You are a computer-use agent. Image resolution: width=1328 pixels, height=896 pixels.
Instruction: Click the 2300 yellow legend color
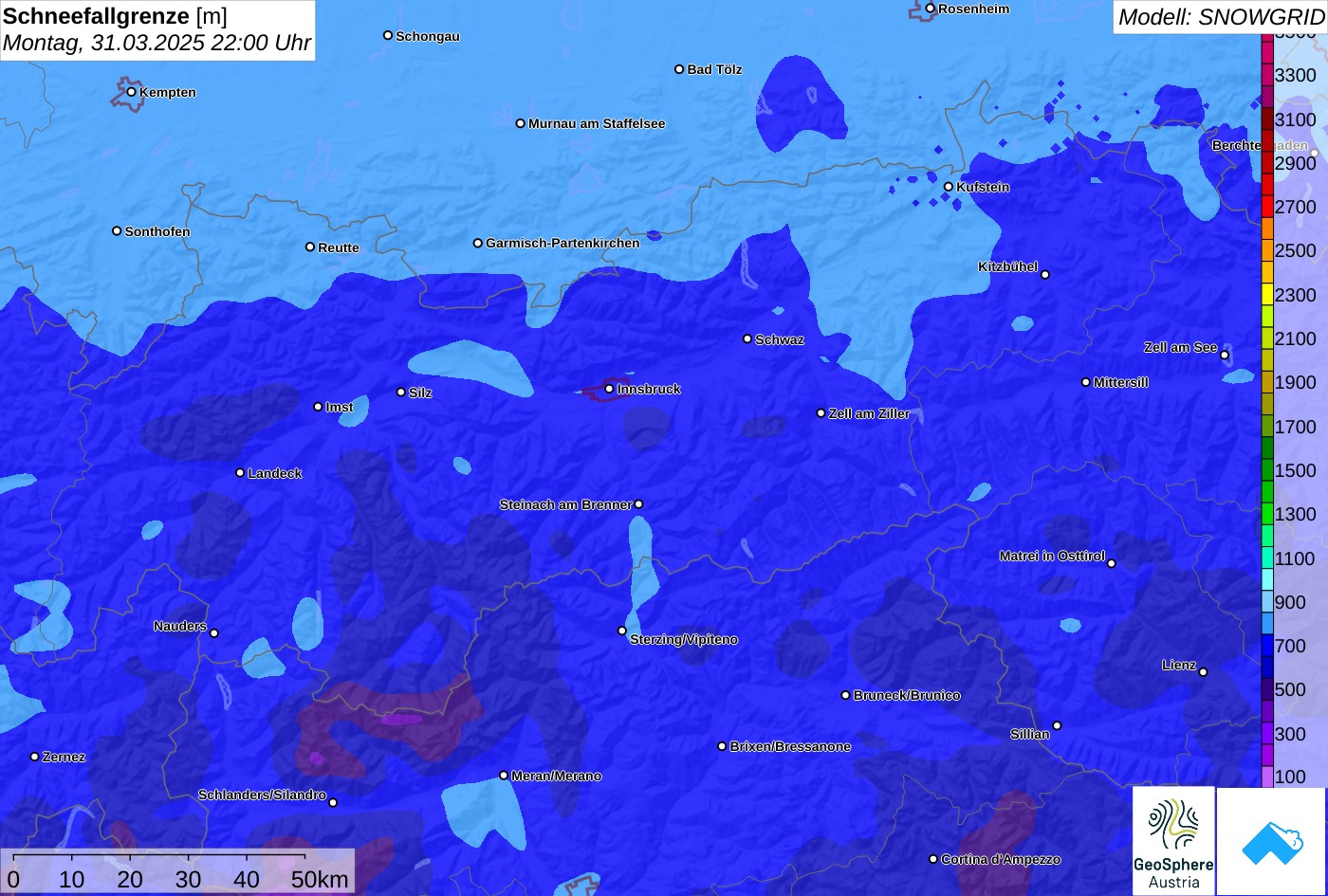1267,295
